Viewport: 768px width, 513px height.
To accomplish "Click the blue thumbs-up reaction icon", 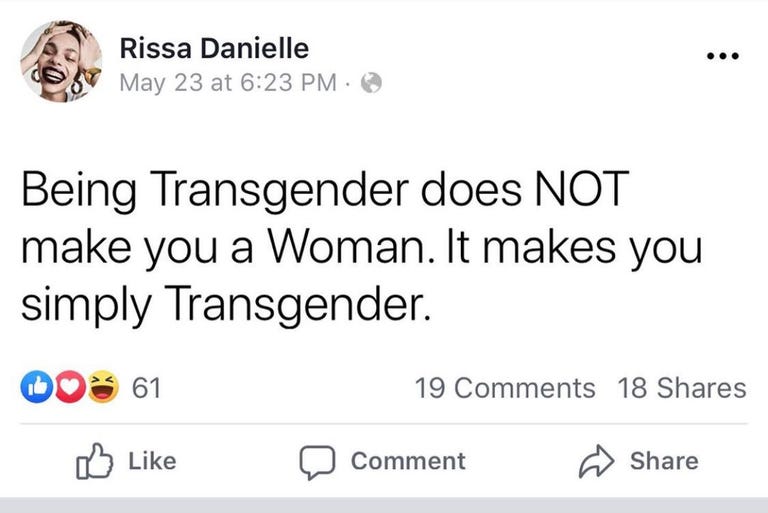I will coord(37,387).
